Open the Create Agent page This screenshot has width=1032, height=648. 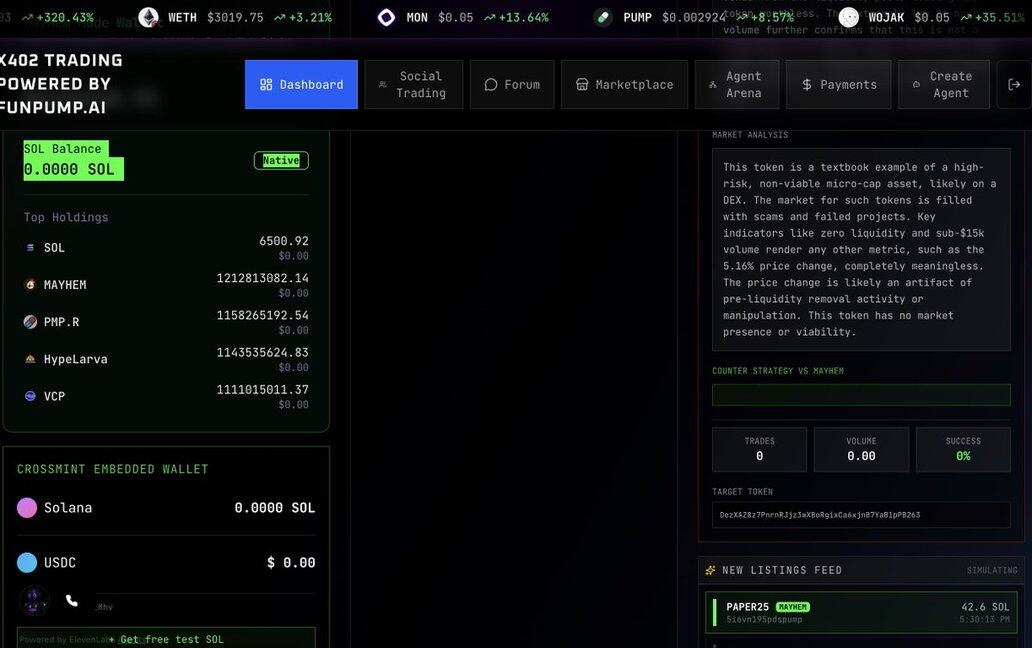click(x=943, y=85)
